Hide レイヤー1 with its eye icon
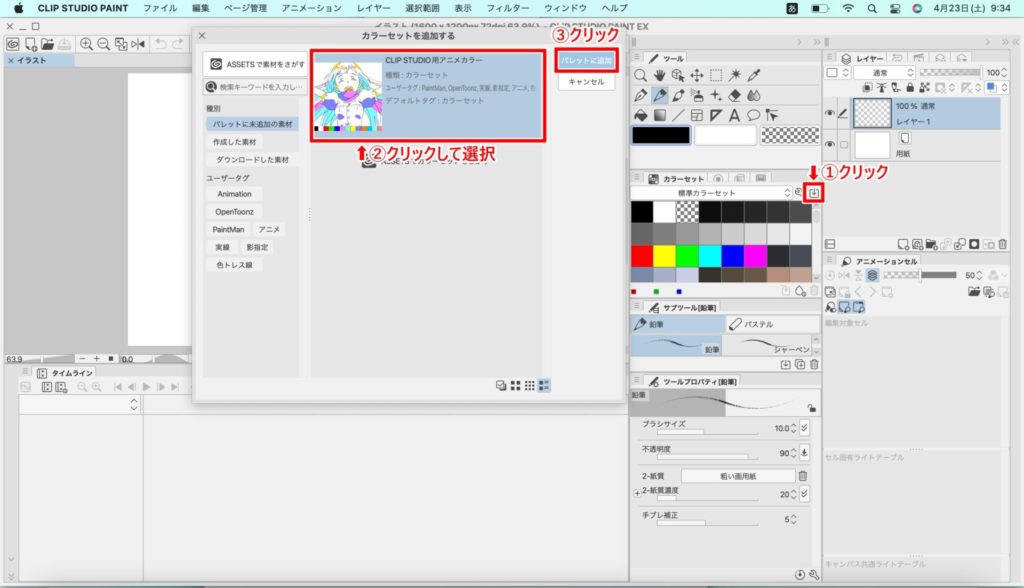This screenshot has width=1024, height=588. [830, 114]
